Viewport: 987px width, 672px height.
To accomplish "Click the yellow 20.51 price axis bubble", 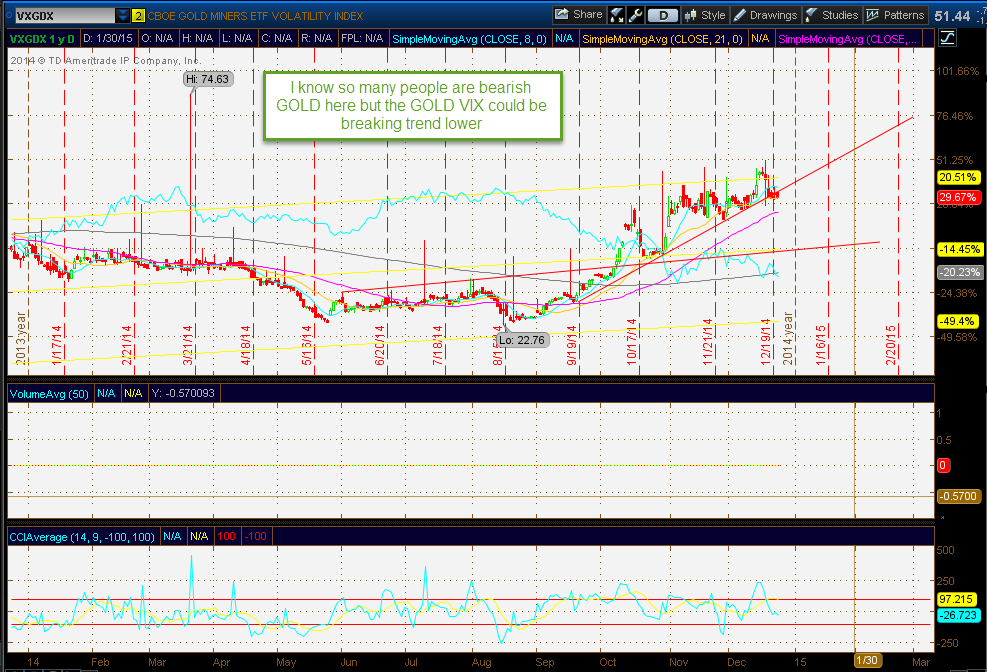I will pos(961,177).
